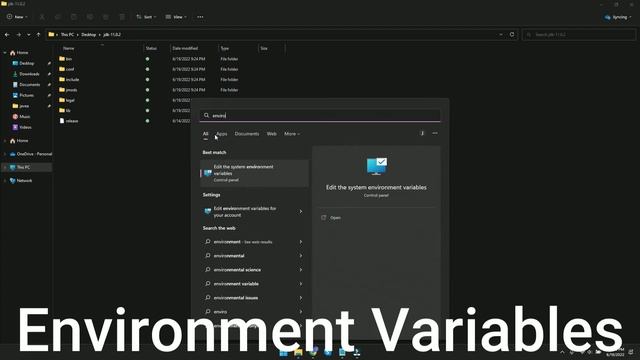Click the Share icon in File Explorer toolbar
The image size is (640, 360).
(x=106, y=17)
